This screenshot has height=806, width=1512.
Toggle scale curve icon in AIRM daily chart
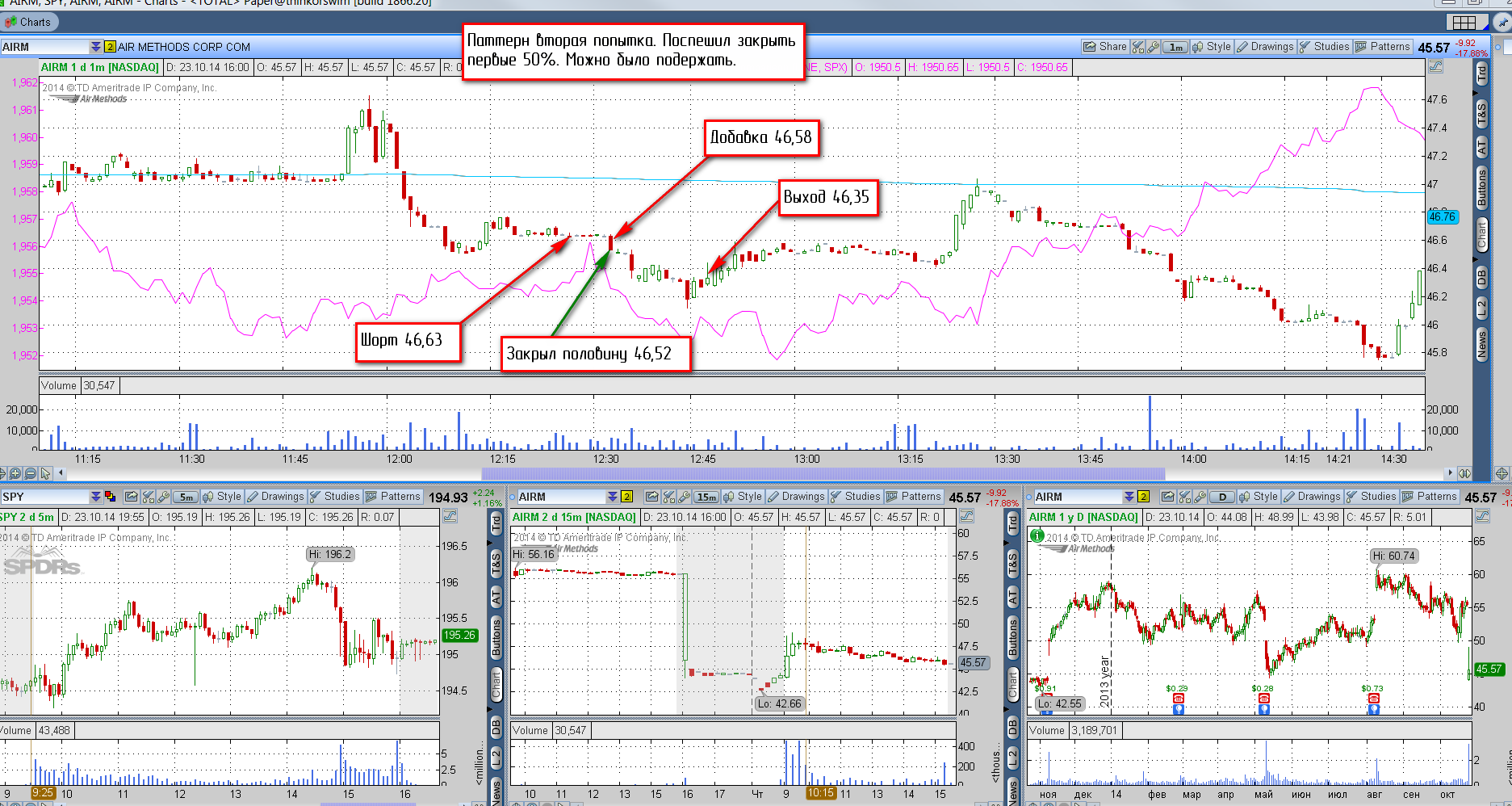1484,516
